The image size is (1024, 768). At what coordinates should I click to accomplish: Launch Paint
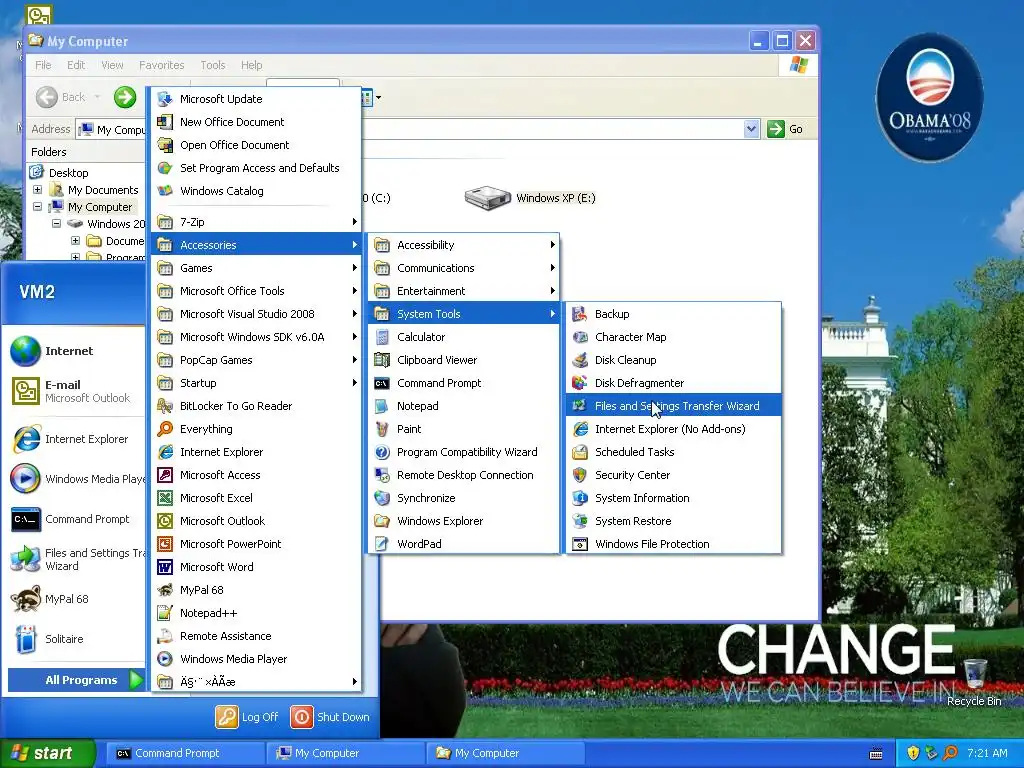coord(464,429)
